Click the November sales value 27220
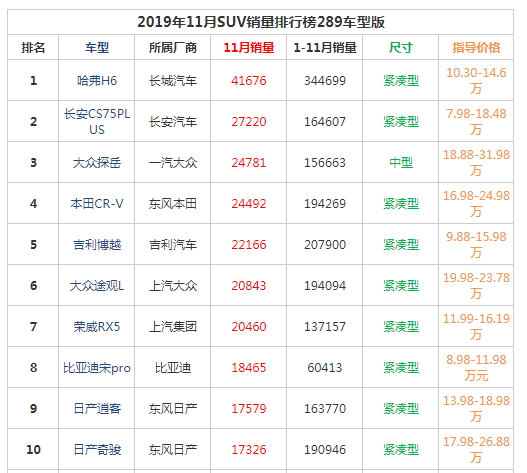Screen dimensions: 527x473 pyautogui.click(x=249, y=122)
